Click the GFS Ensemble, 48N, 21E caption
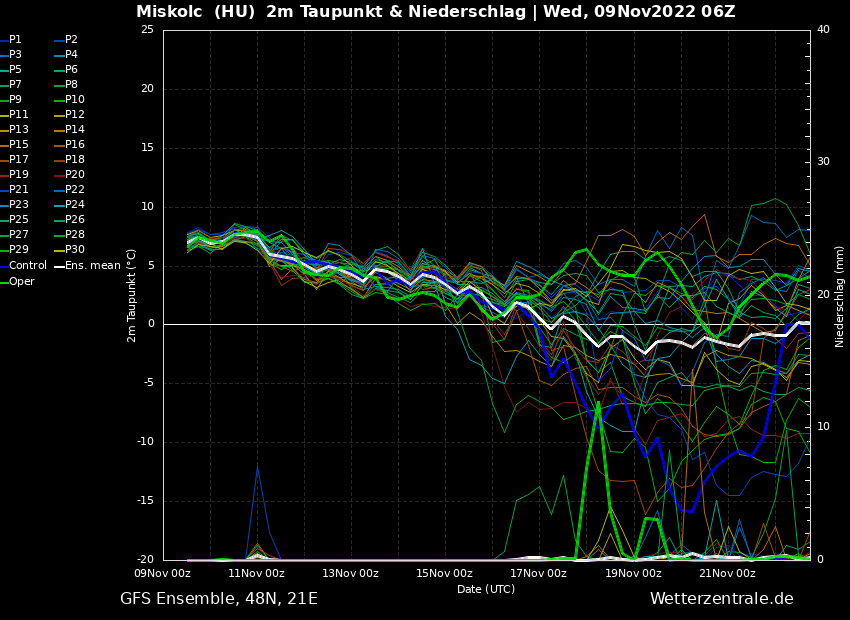Viewport: 850px width, 620px height. pyautogui.click(x=219, y=599)
